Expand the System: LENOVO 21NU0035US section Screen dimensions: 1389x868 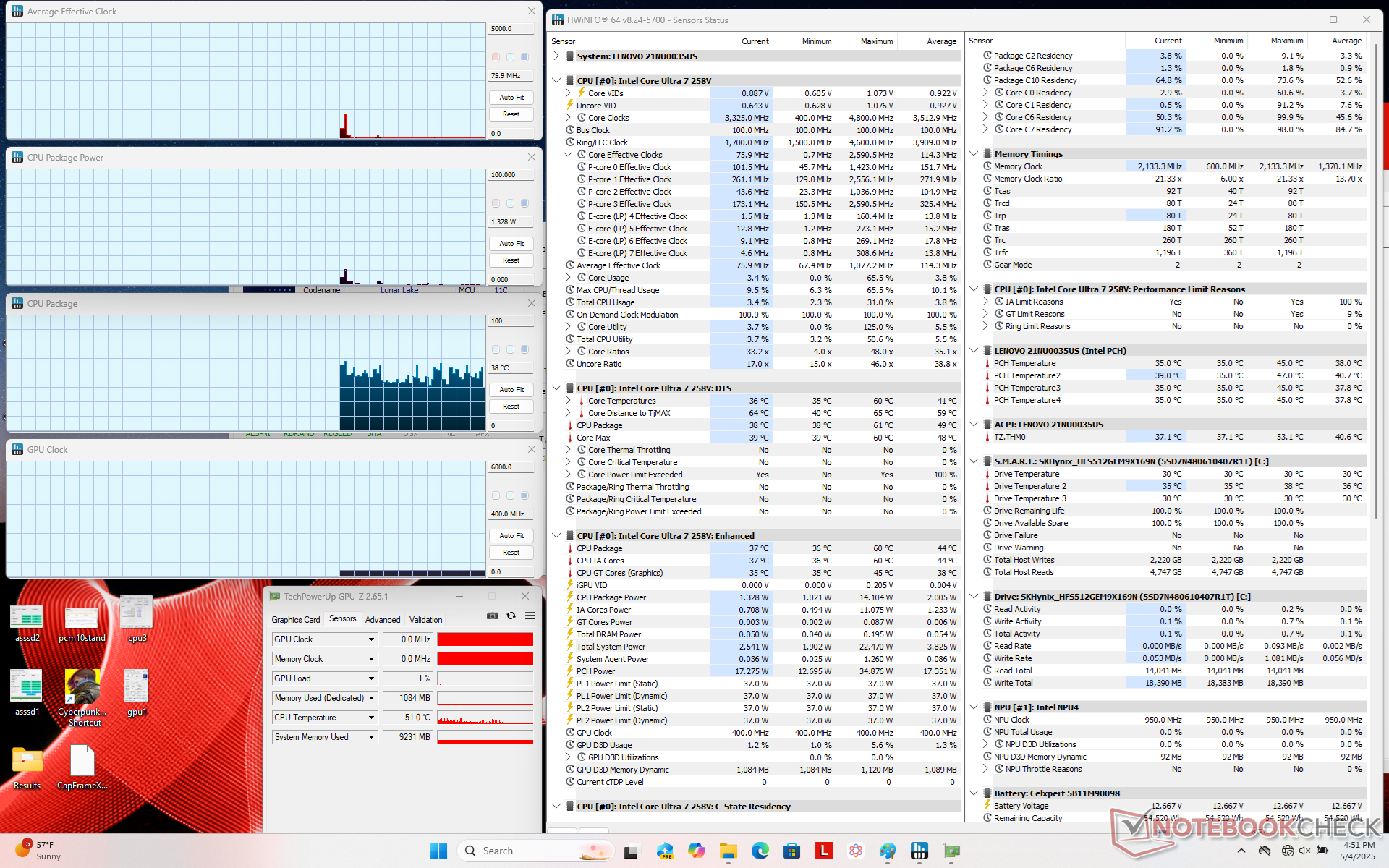(556, 56)
